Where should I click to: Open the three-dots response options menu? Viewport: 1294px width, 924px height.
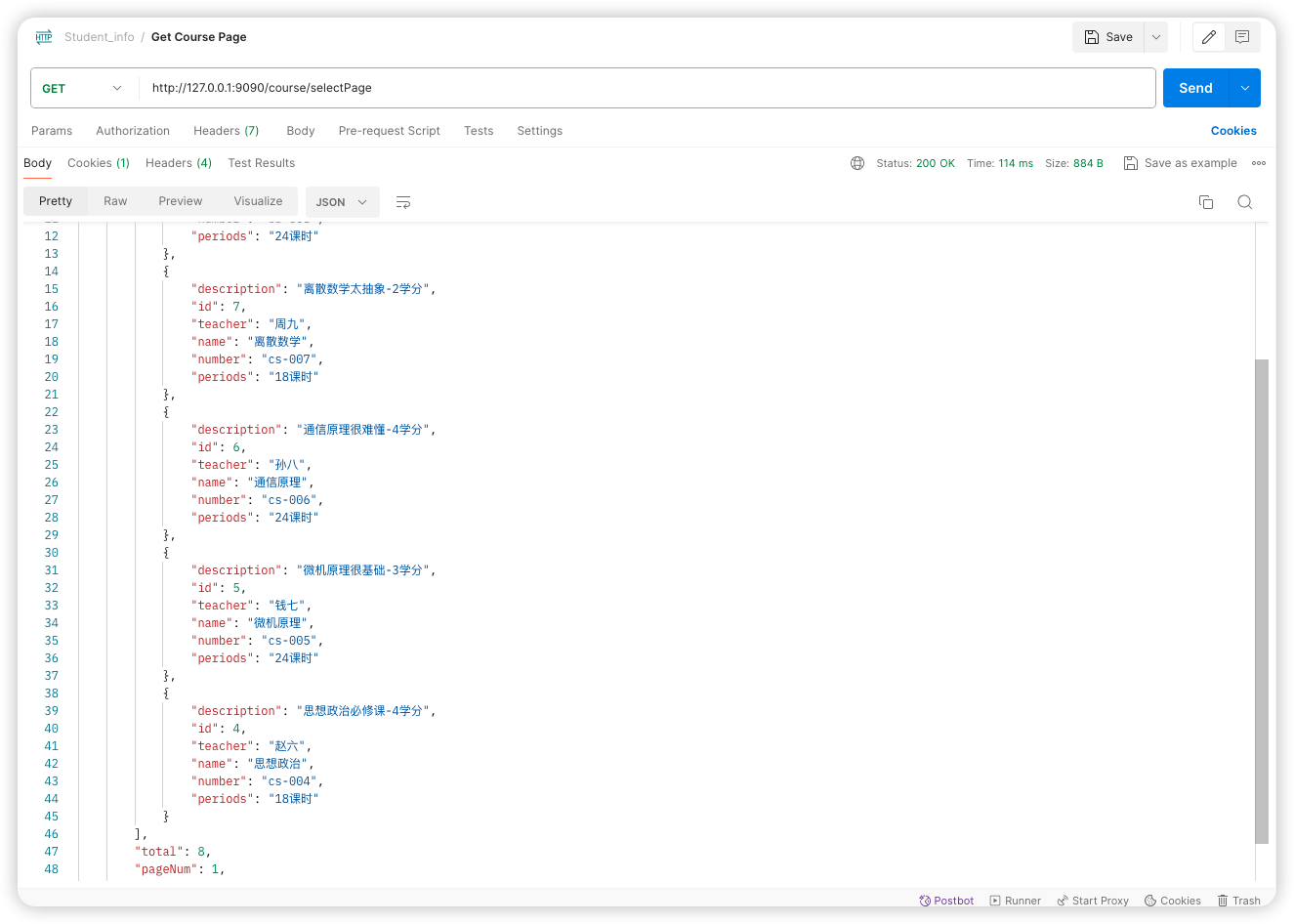(x=1259, y=163)
